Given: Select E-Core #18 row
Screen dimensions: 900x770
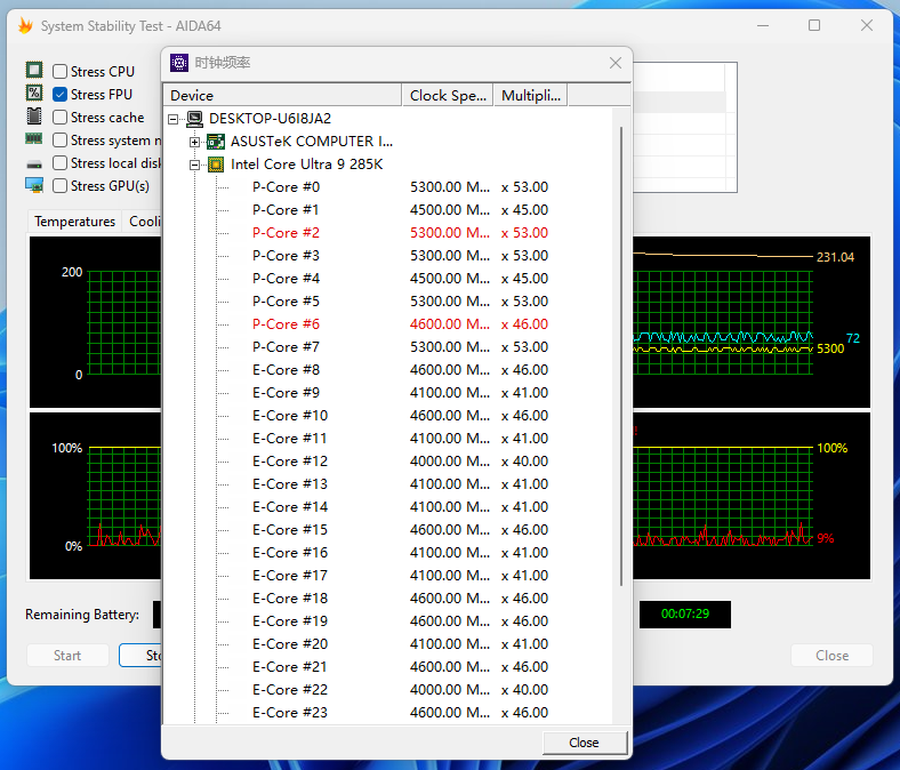Looking at the screenshot, I should coord(399,598).
